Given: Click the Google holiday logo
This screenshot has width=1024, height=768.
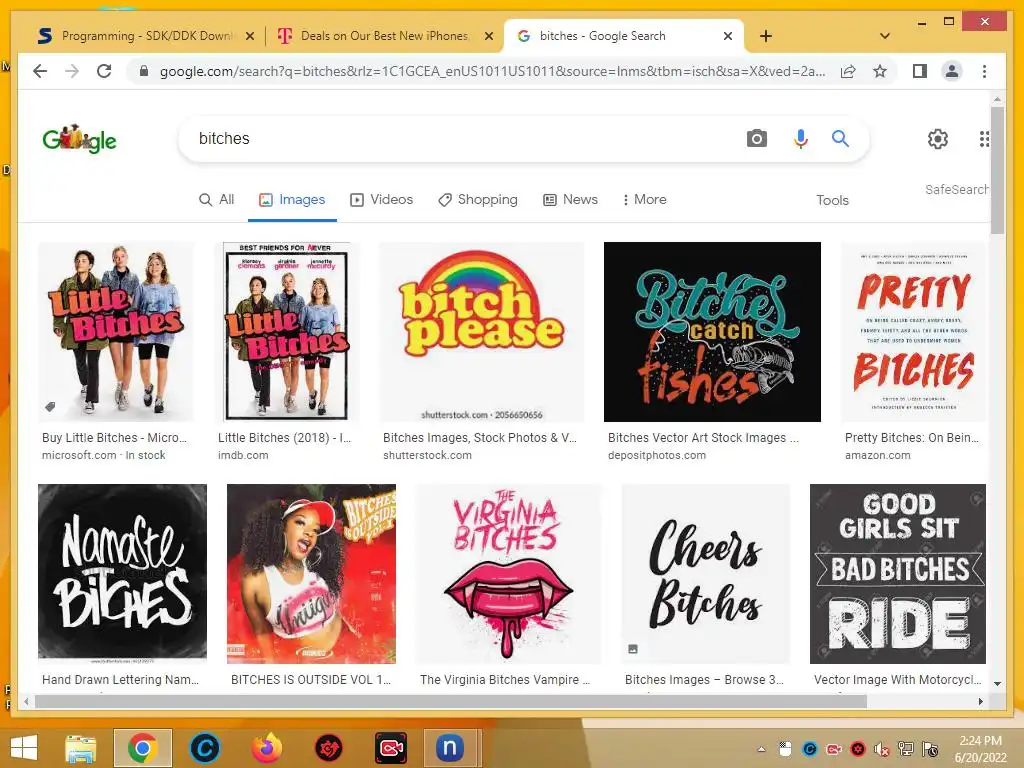Looking at the screenshot, I should click(79, 138).
